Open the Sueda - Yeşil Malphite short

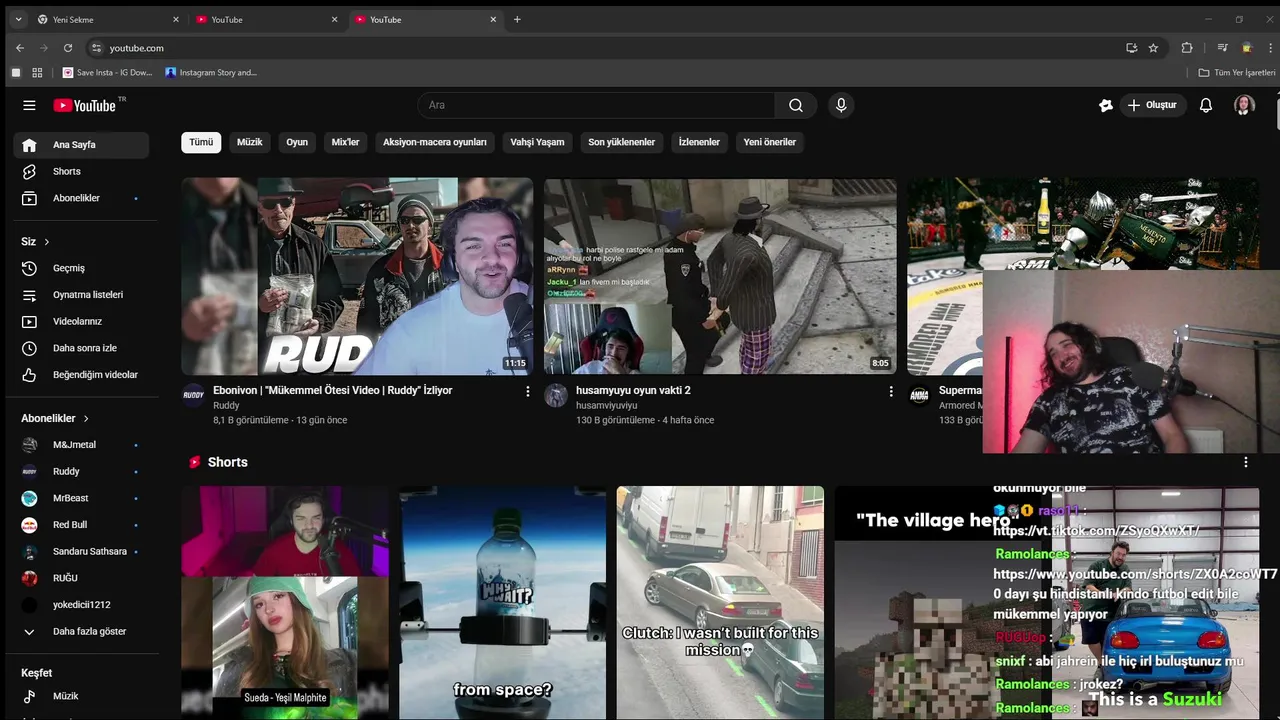[285, 603]
